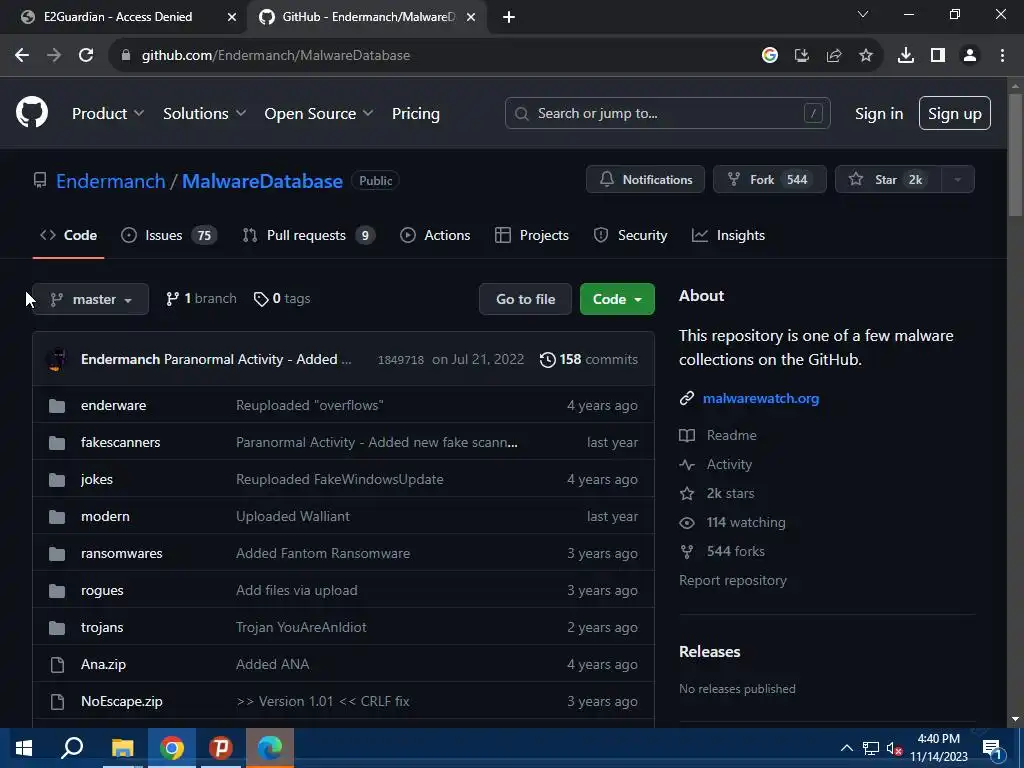
Task: Open File Explorer from taskbar
Action: point(122,748)
